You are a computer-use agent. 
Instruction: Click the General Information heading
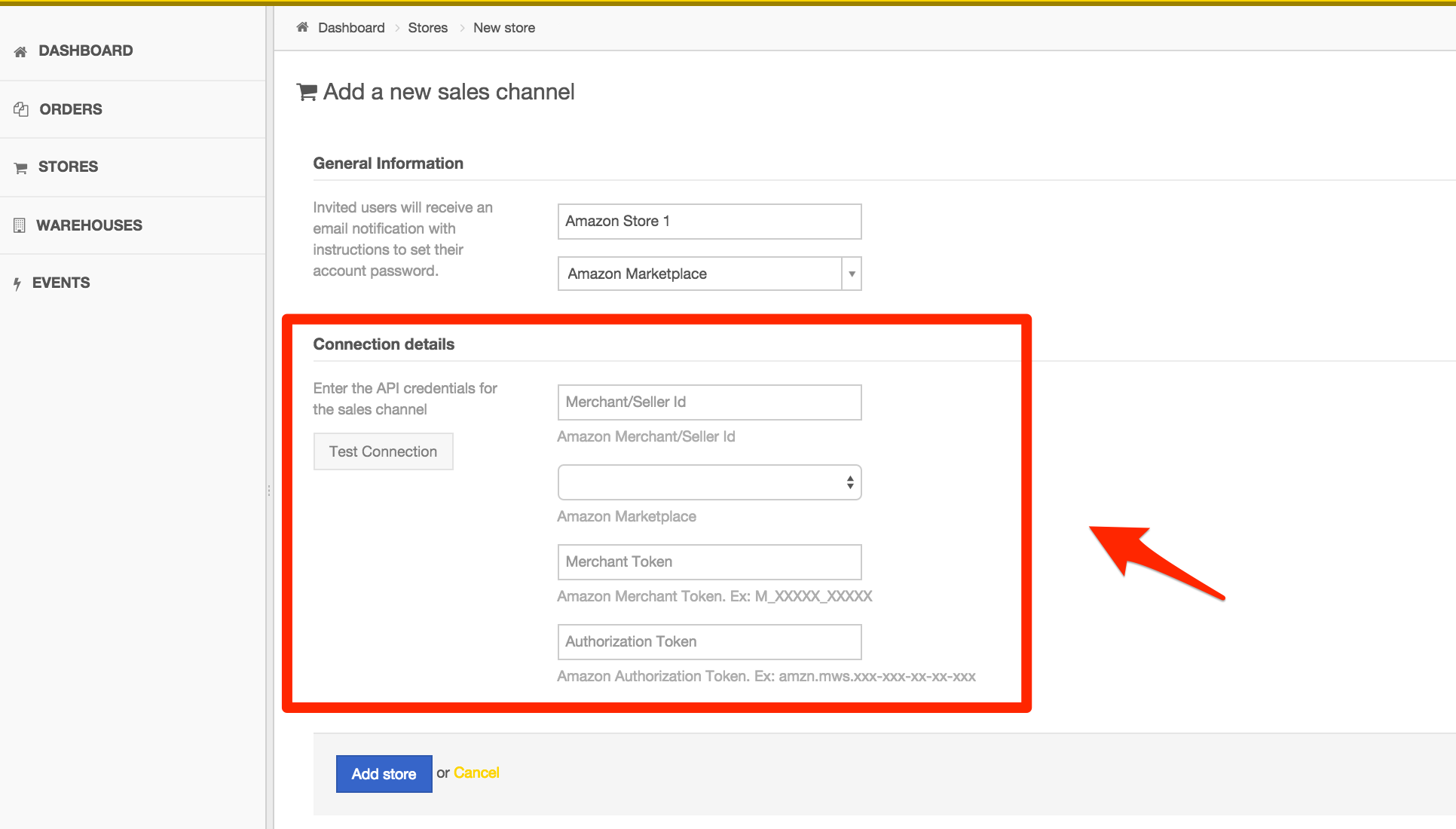click(x=388, y=164)
